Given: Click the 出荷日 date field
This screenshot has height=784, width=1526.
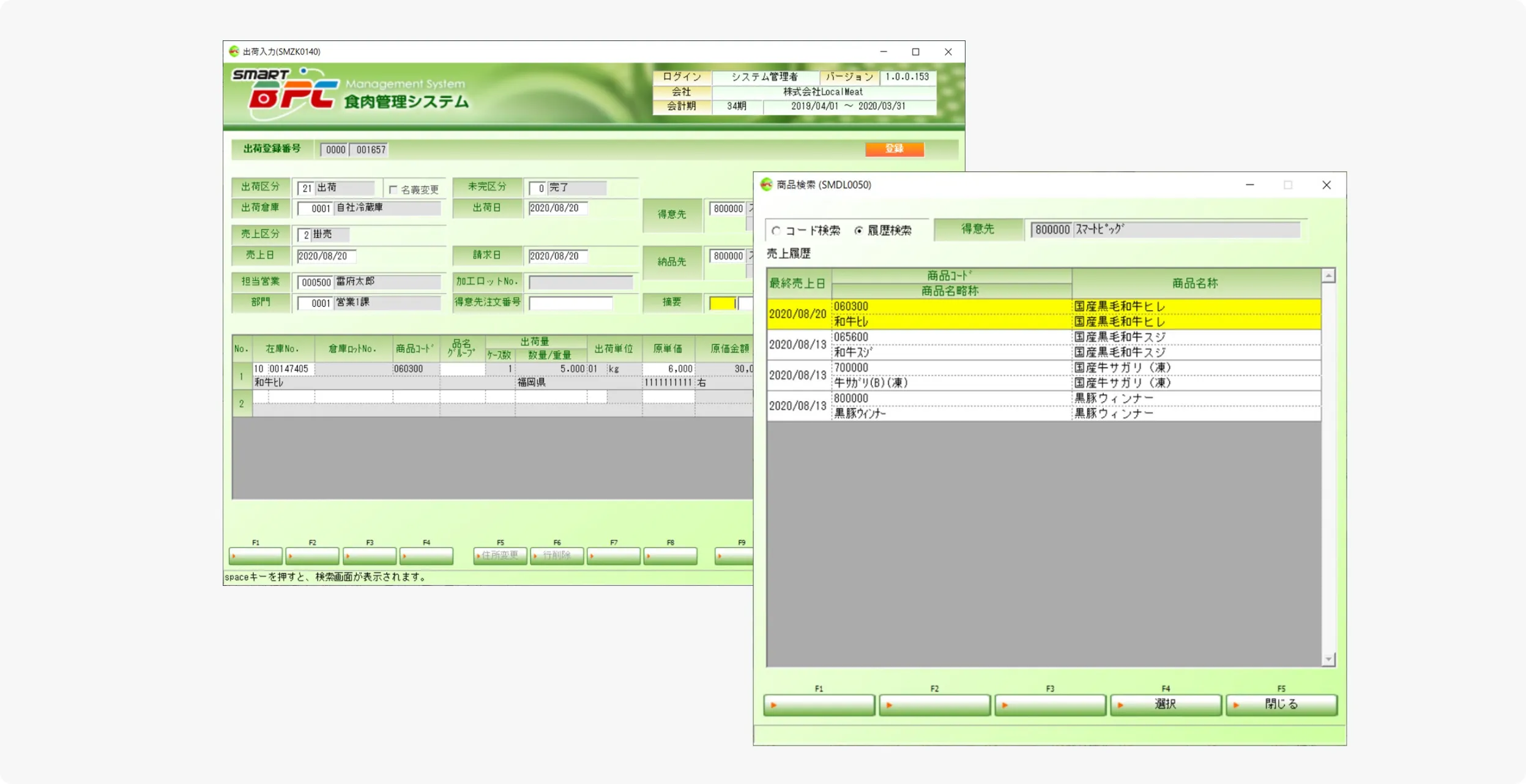Looking at the screenshot, I should coord(557,208).
